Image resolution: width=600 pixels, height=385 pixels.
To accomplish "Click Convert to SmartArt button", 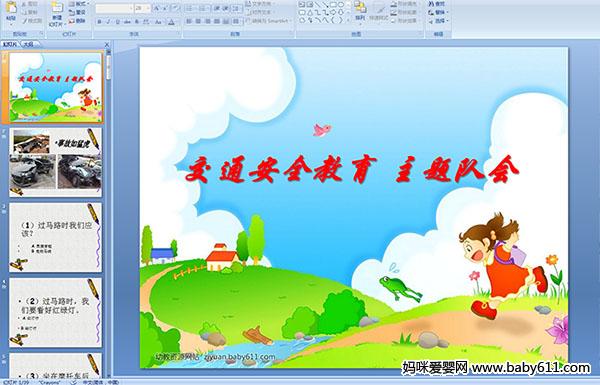I will [x=268, y=21].
